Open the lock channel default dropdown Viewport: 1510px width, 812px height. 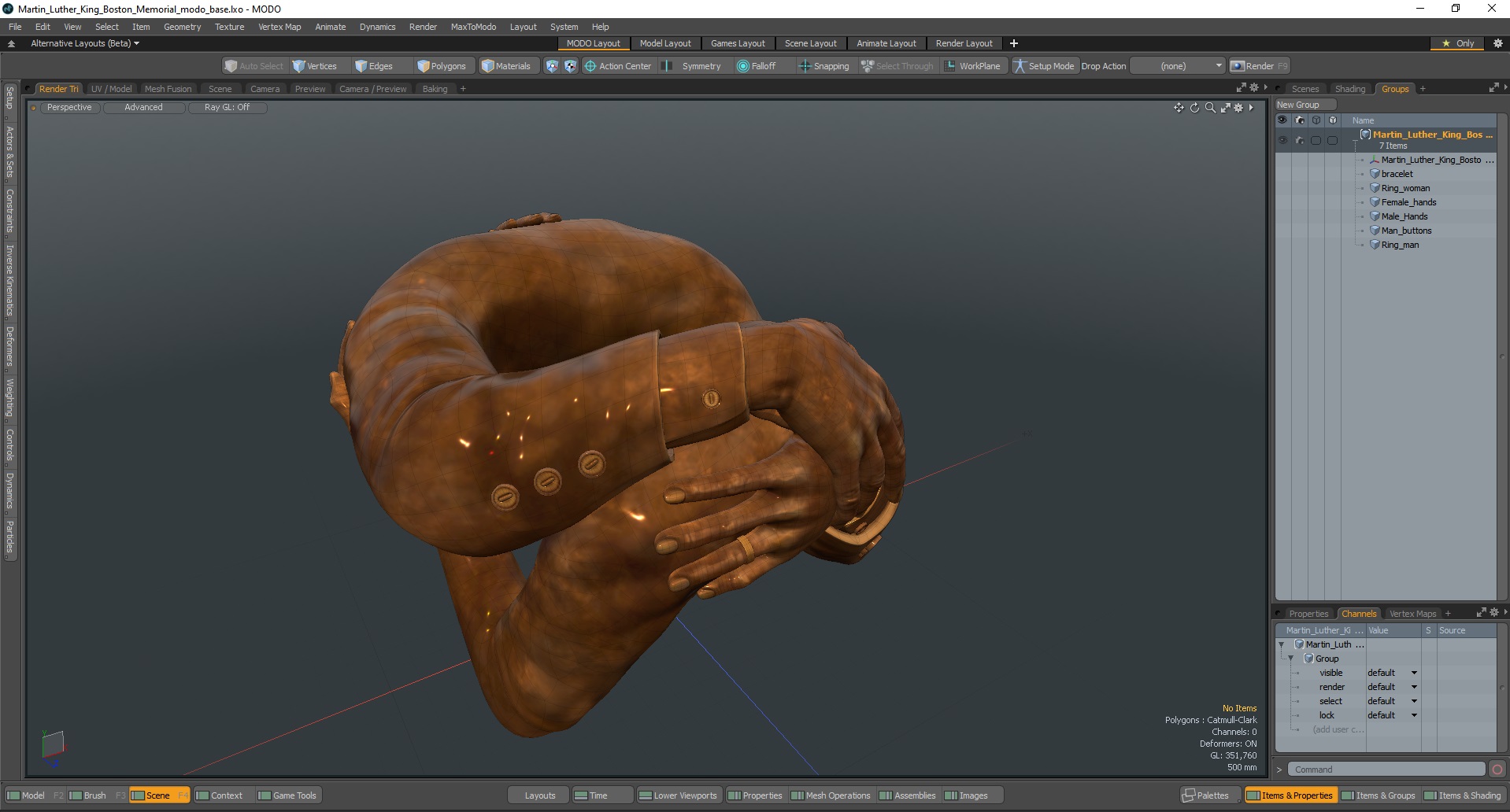click(x=1392, y=715)
